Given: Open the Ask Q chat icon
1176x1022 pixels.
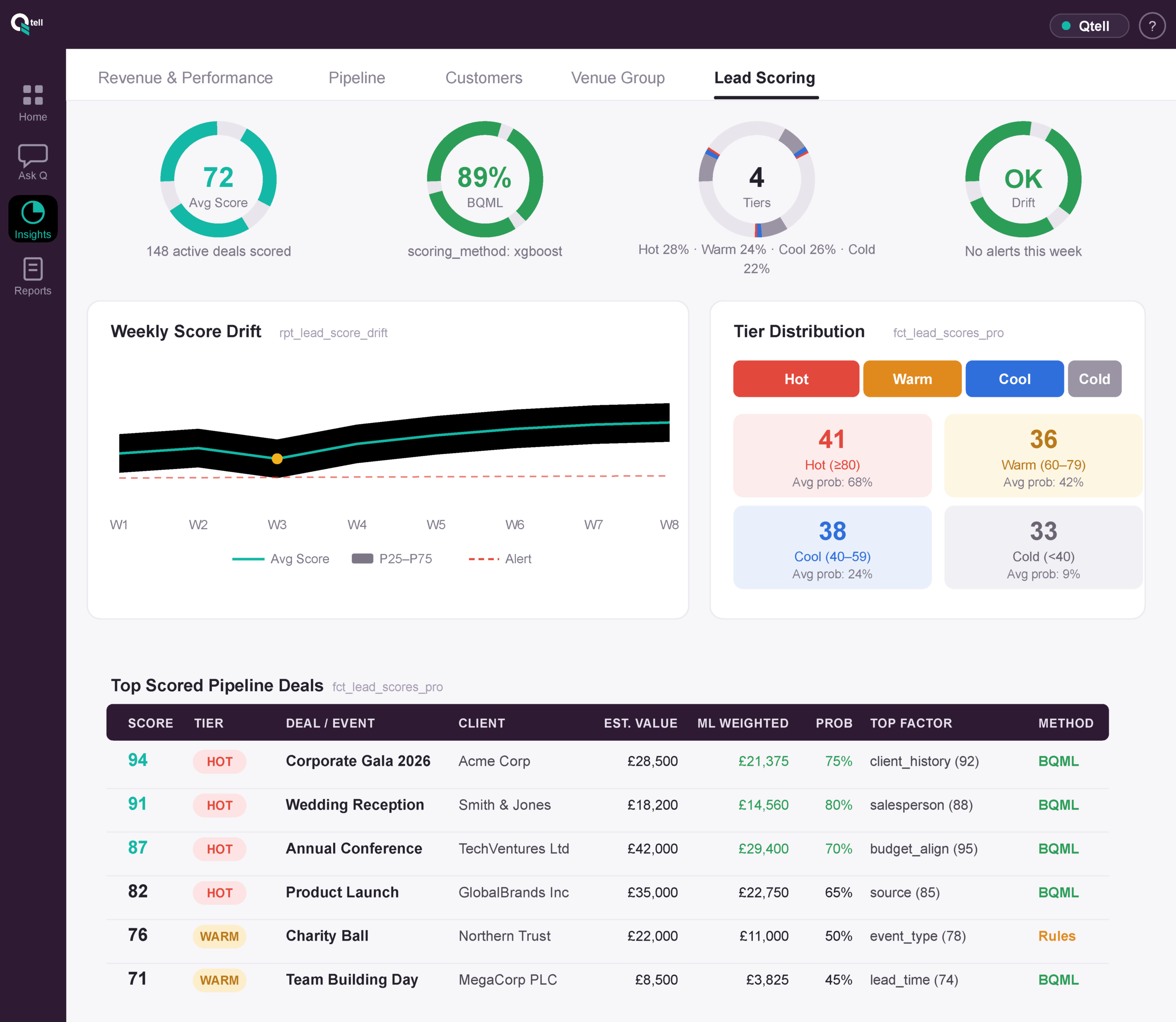Looking at the screenshot, I should pos(33,155).
